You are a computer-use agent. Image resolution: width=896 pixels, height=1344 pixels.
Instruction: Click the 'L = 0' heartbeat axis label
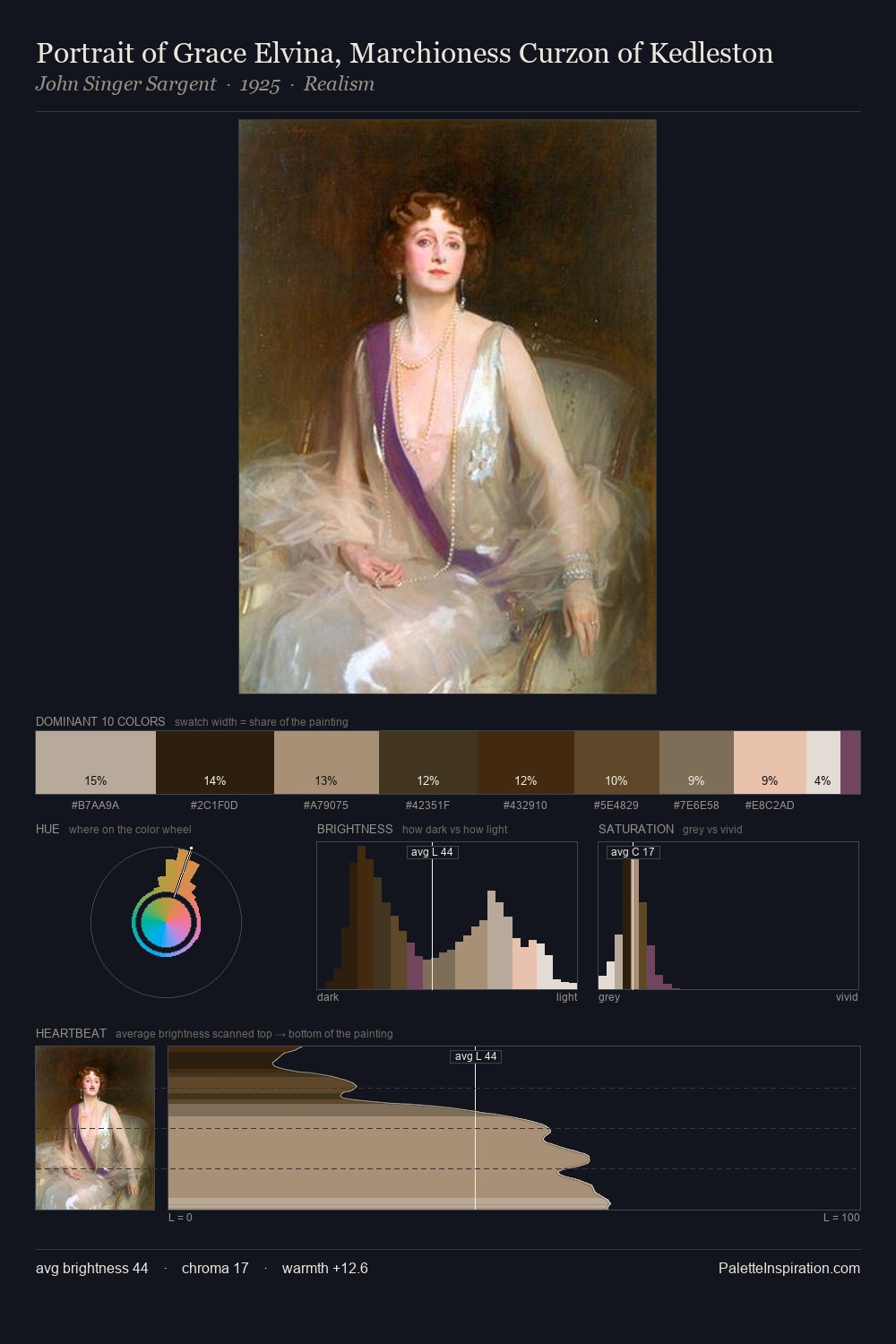[x=180, y=1218]
